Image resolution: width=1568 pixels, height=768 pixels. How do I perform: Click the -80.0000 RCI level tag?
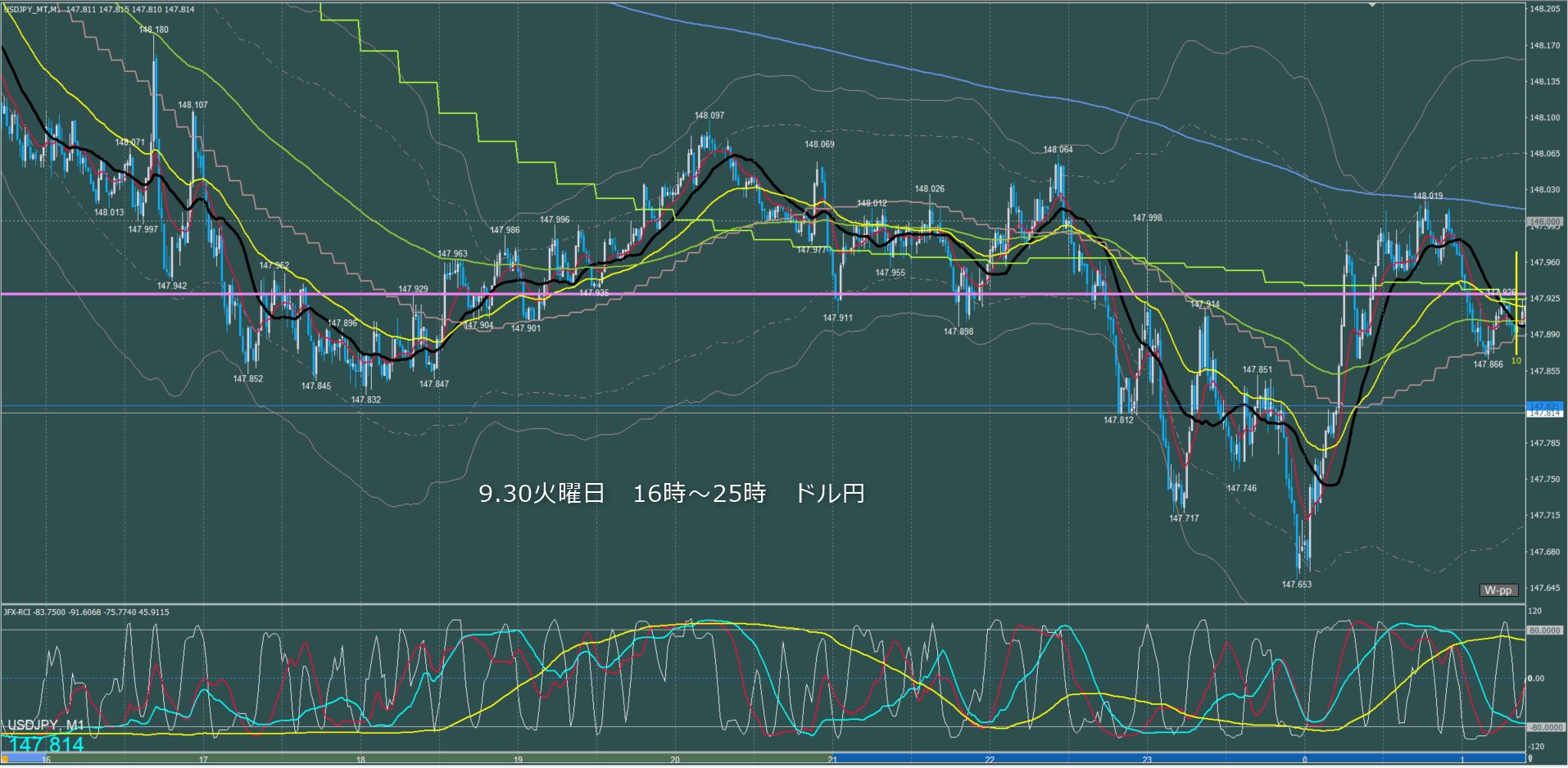1544,727
